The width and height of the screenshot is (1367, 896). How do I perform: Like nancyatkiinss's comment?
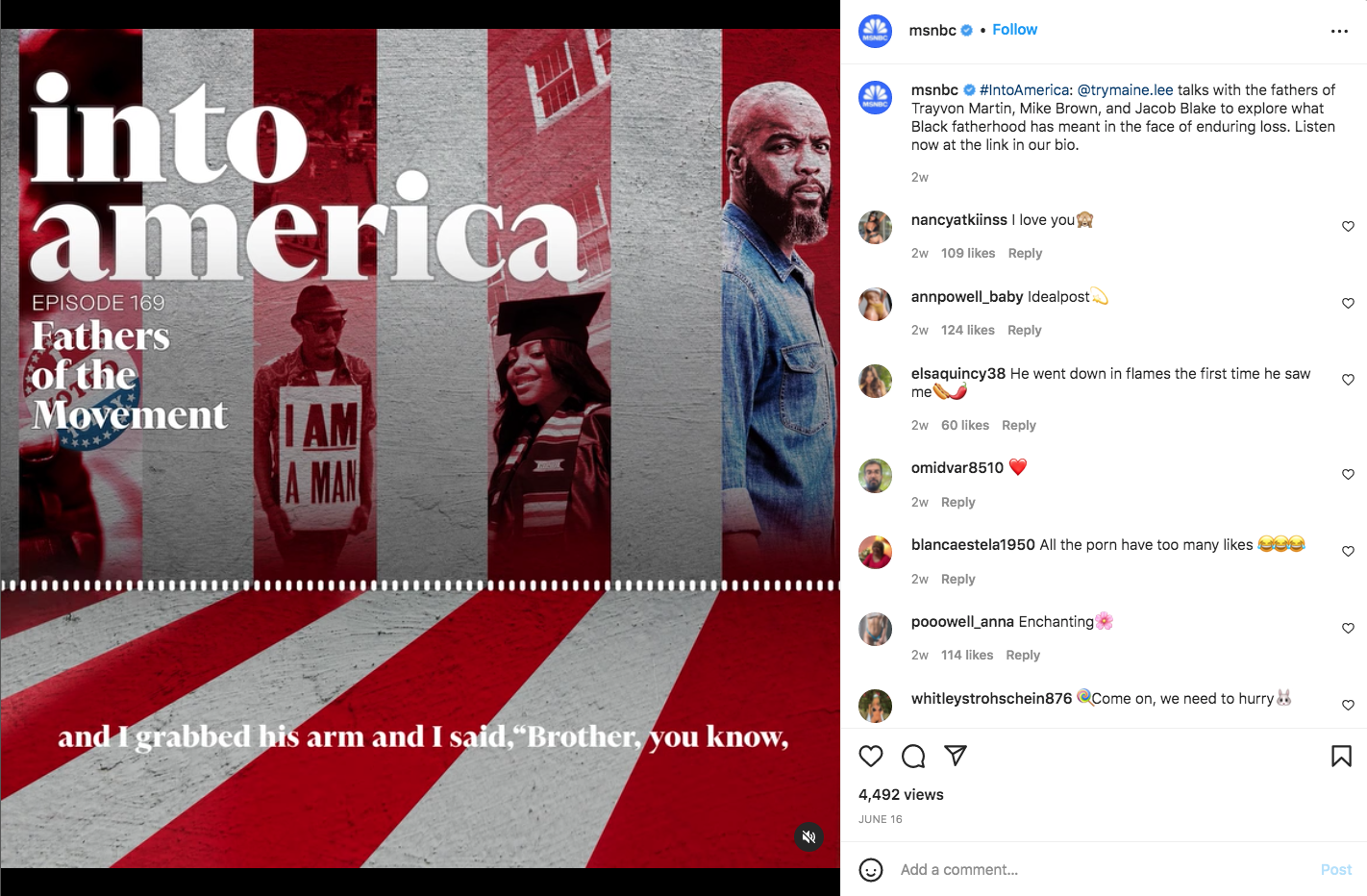click(1348, 227)
